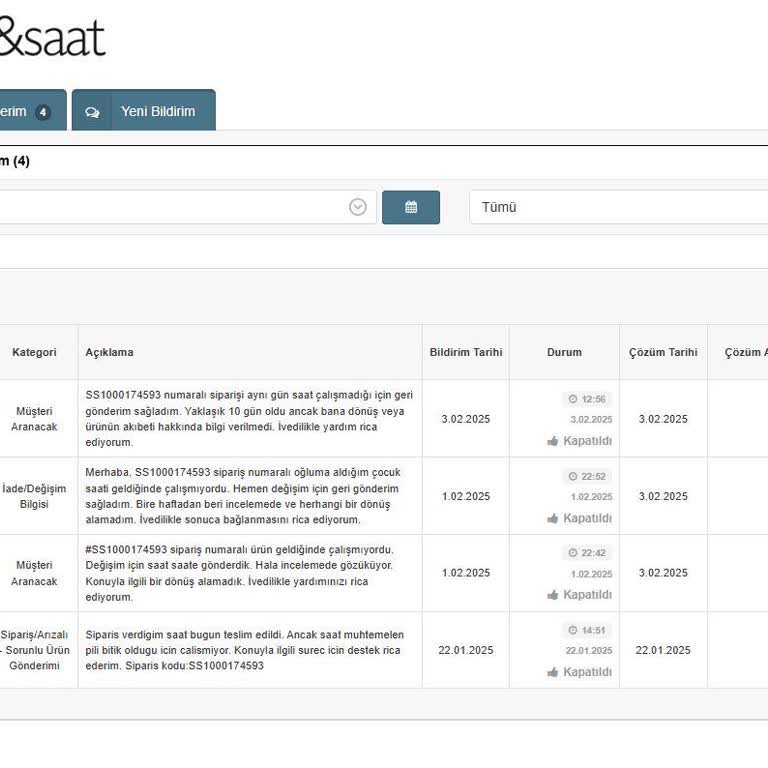Open the Tümü filter dropdown
768x768 pixels.
(618, 207)
